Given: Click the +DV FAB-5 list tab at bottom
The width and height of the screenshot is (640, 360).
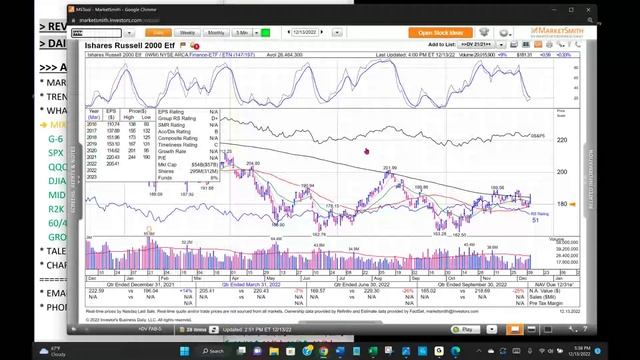Looking at the screenshot, I should pyautogui.click(x=150, y=329).
